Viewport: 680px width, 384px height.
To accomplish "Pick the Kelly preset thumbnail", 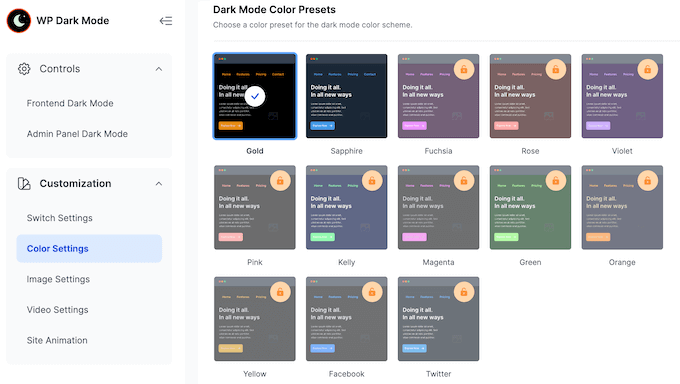I will (347, 207).
